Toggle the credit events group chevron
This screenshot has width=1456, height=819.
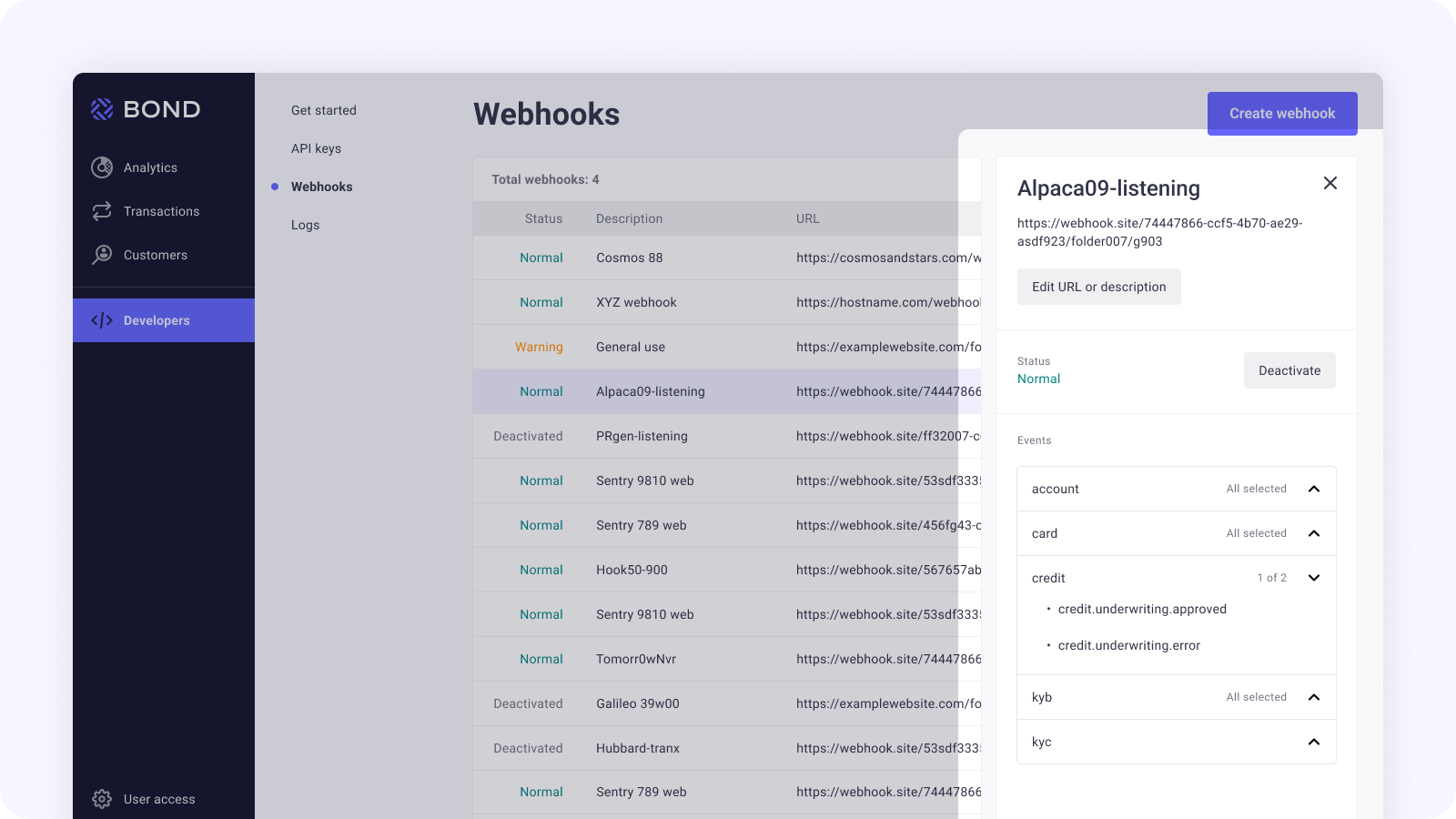click(1314, 578)
